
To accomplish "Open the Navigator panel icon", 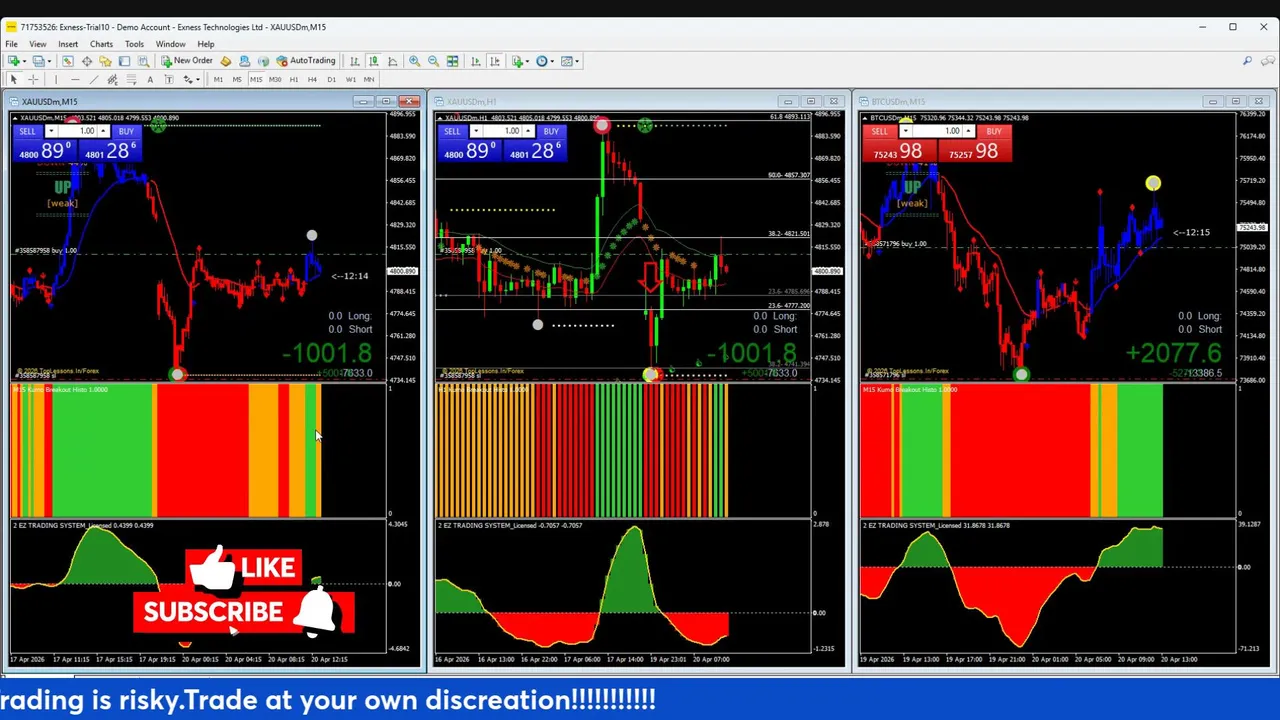I will (105, 61).
